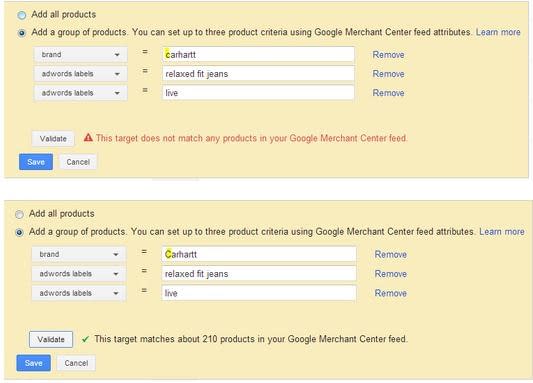Open 'Learn more' link in lower panel
Viewport: 533px width, 383px height.
[x=502, y=232]
